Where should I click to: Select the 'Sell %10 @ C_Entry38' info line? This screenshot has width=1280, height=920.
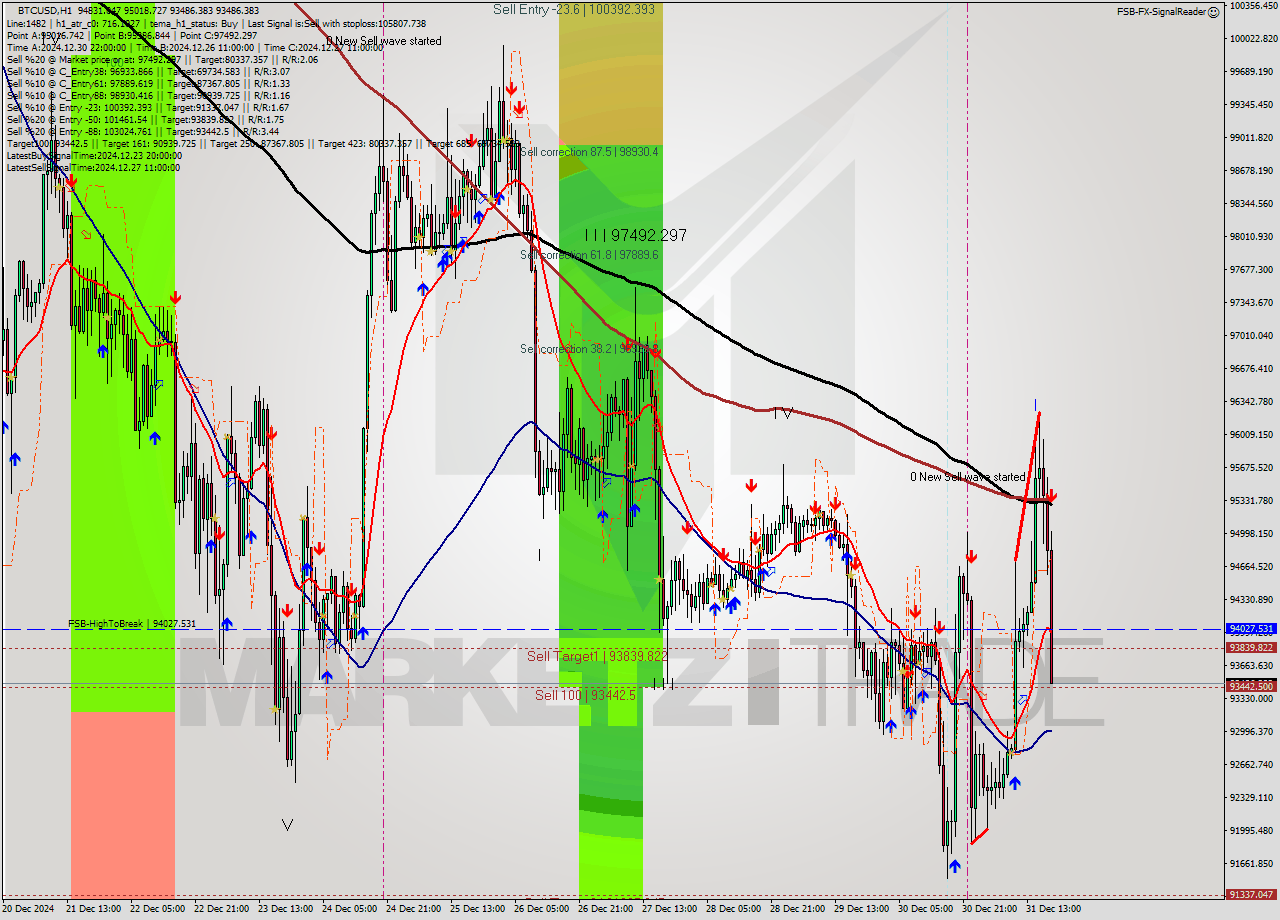tap(148, 71)
